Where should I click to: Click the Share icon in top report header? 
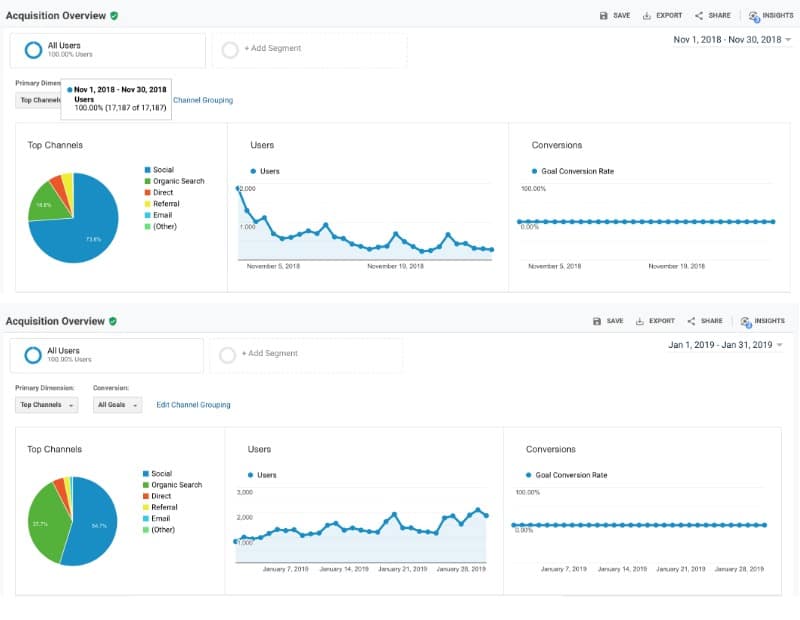699,16
